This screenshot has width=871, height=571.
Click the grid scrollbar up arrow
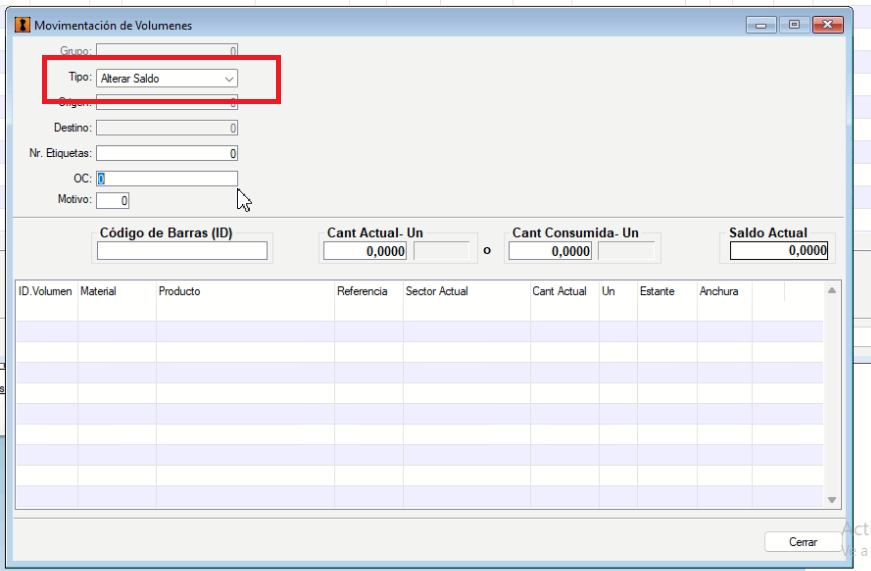point(832,290)
